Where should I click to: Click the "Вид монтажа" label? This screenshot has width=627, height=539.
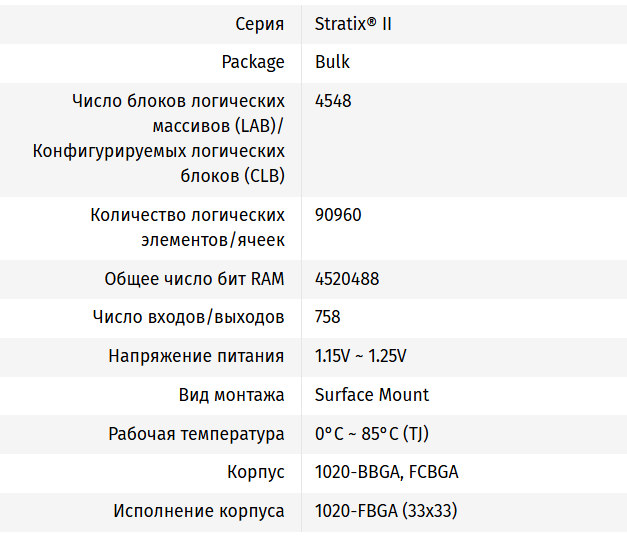pos(231,395)
